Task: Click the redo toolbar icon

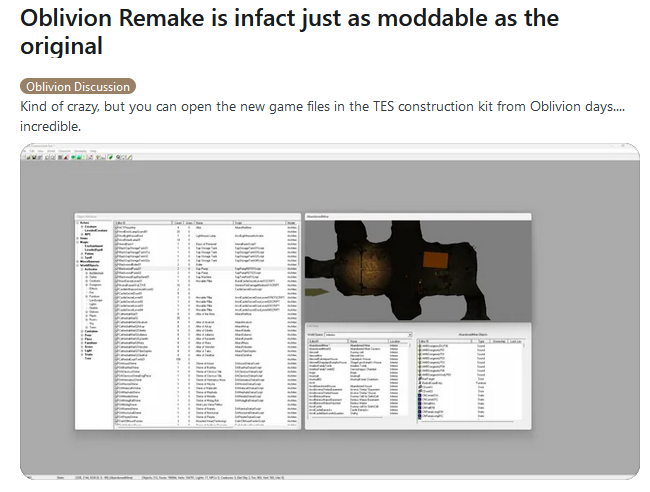Action: point(53,157)
